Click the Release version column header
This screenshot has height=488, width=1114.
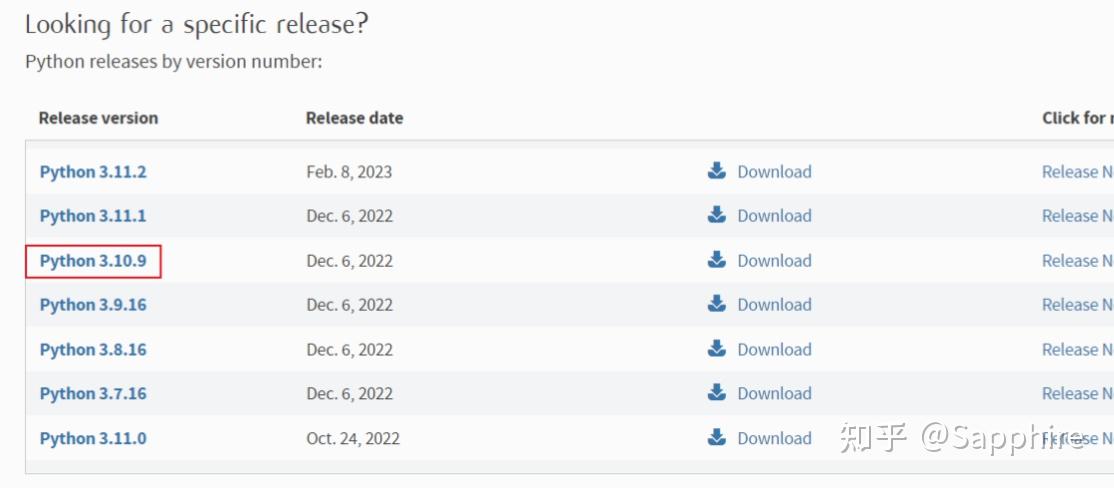pos(98,118)
